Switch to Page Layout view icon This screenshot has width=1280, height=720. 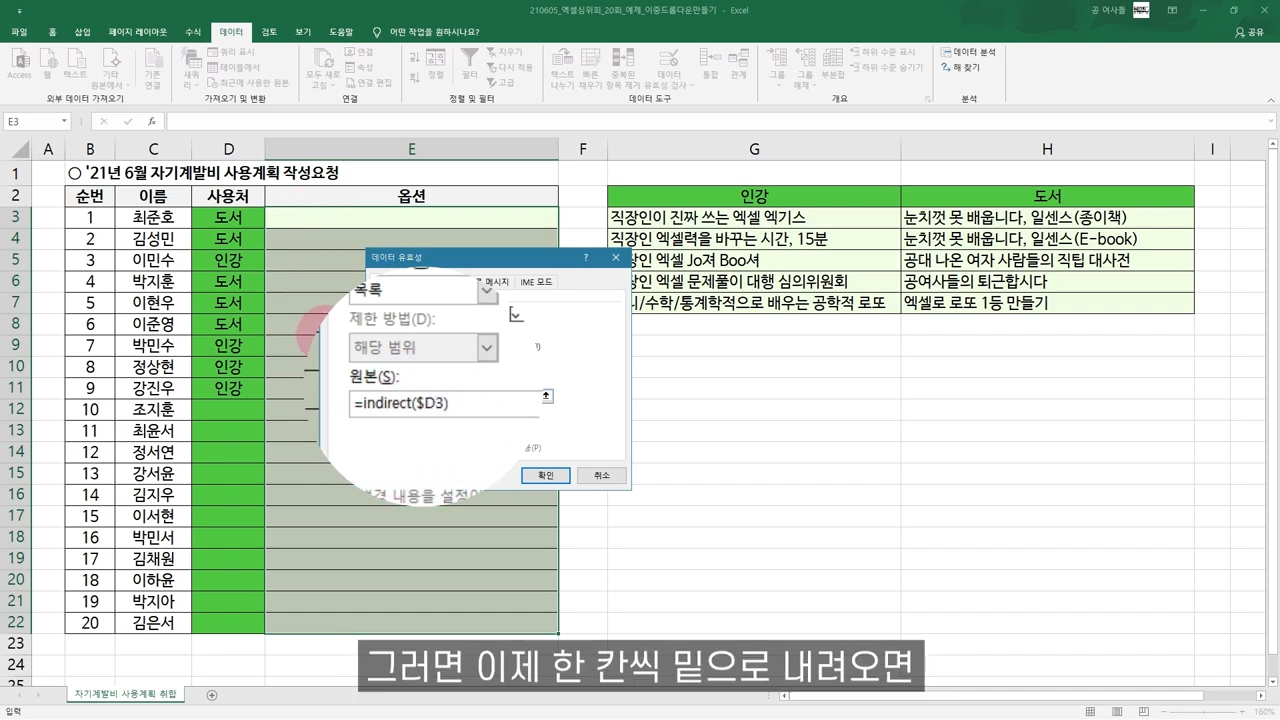coord(1118,712)
